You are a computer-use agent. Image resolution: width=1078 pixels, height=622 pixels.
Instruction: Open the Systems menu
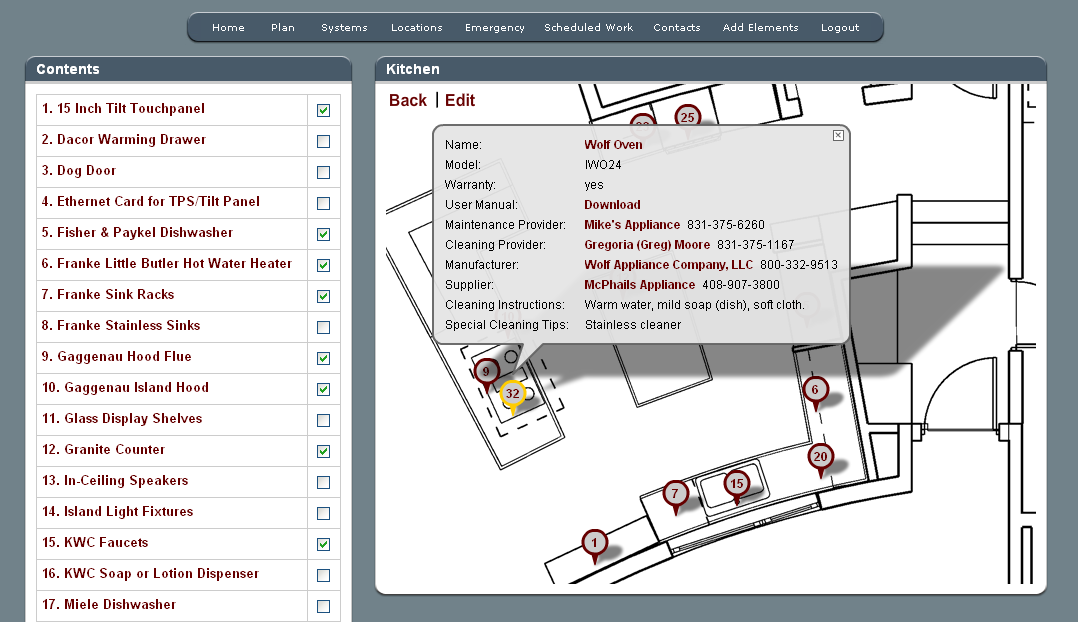pos(344,28)
